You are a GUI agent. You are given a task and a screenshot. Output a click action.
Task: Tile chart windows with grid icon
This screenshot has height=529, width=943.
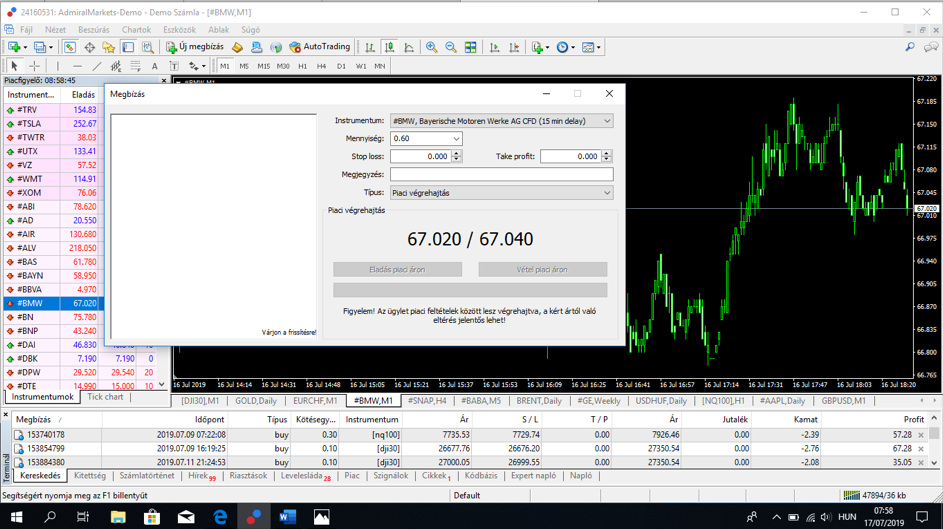click(470, 47)
